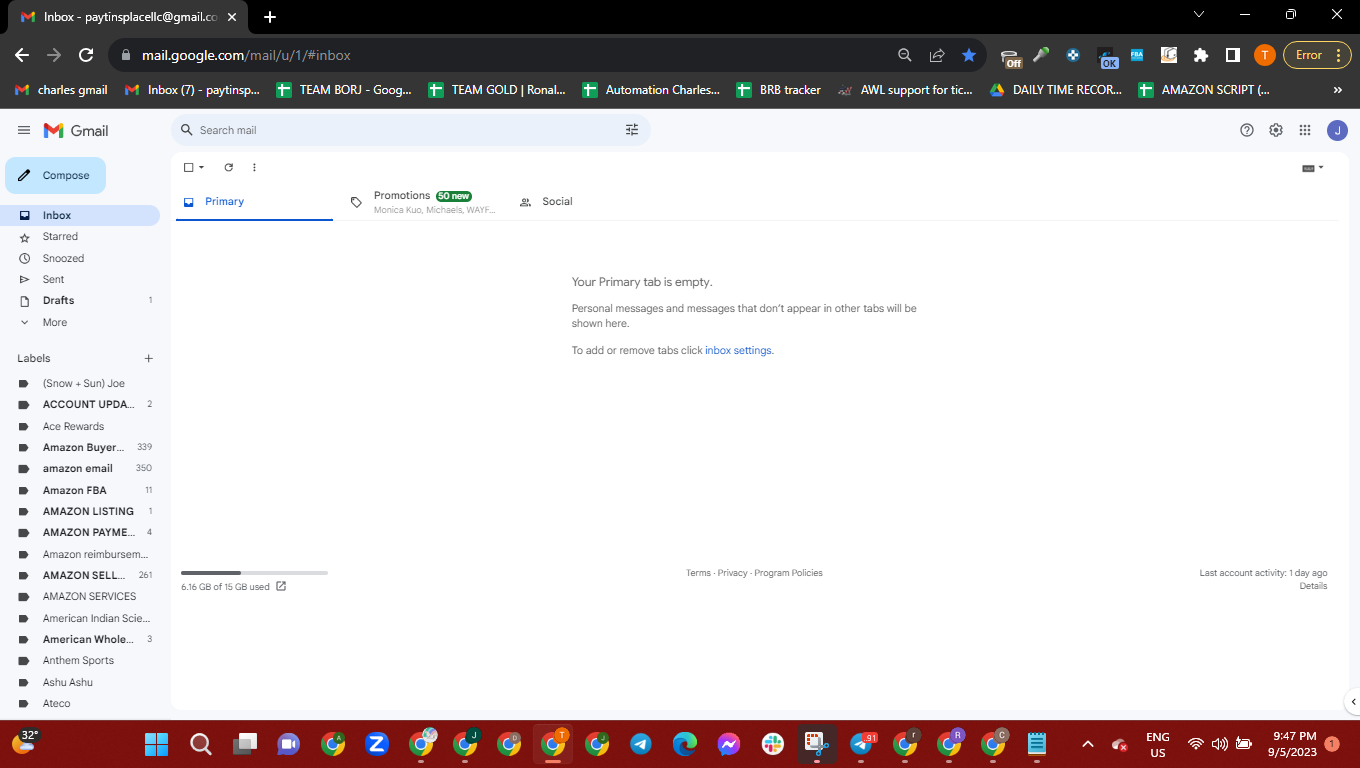1360x768 pixels.
Task: Open the Ace Rewards label
Action: click(80, 426)
